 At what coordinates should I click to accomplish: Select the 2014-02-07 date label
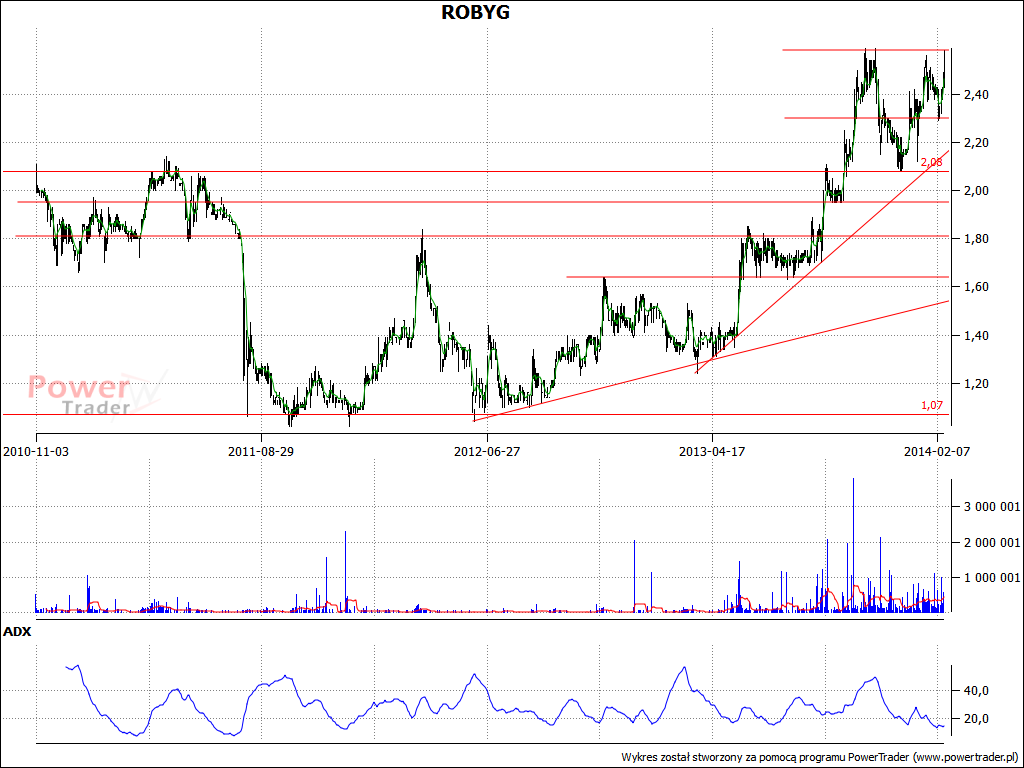point(938,451)
